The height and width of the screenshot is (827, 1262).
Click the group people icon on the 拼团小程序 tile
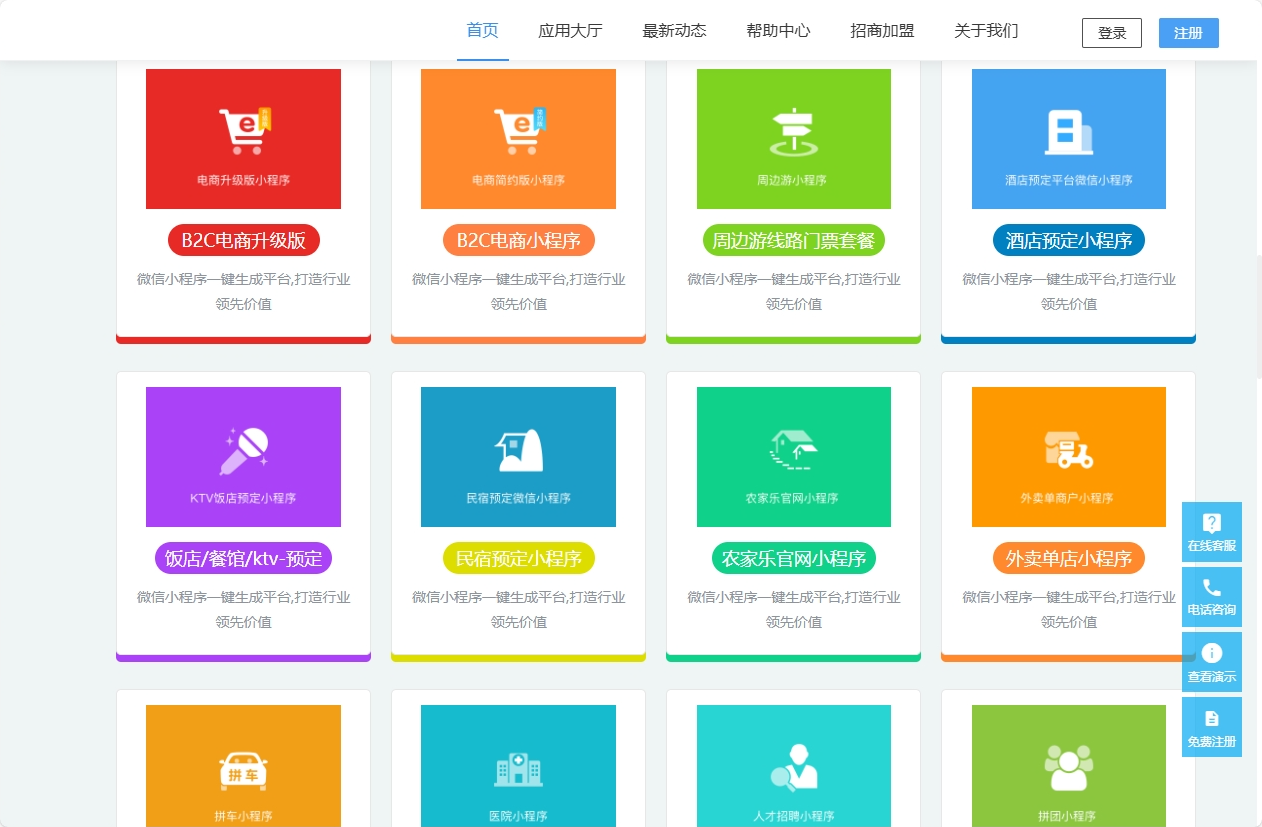[1069, 768]
